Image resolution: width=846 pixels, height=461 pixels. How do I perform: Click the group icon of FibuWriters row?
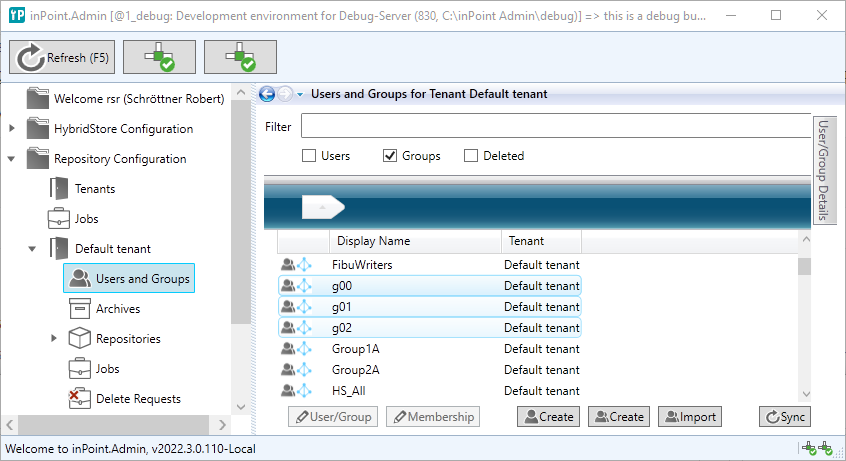coord(289,265)
